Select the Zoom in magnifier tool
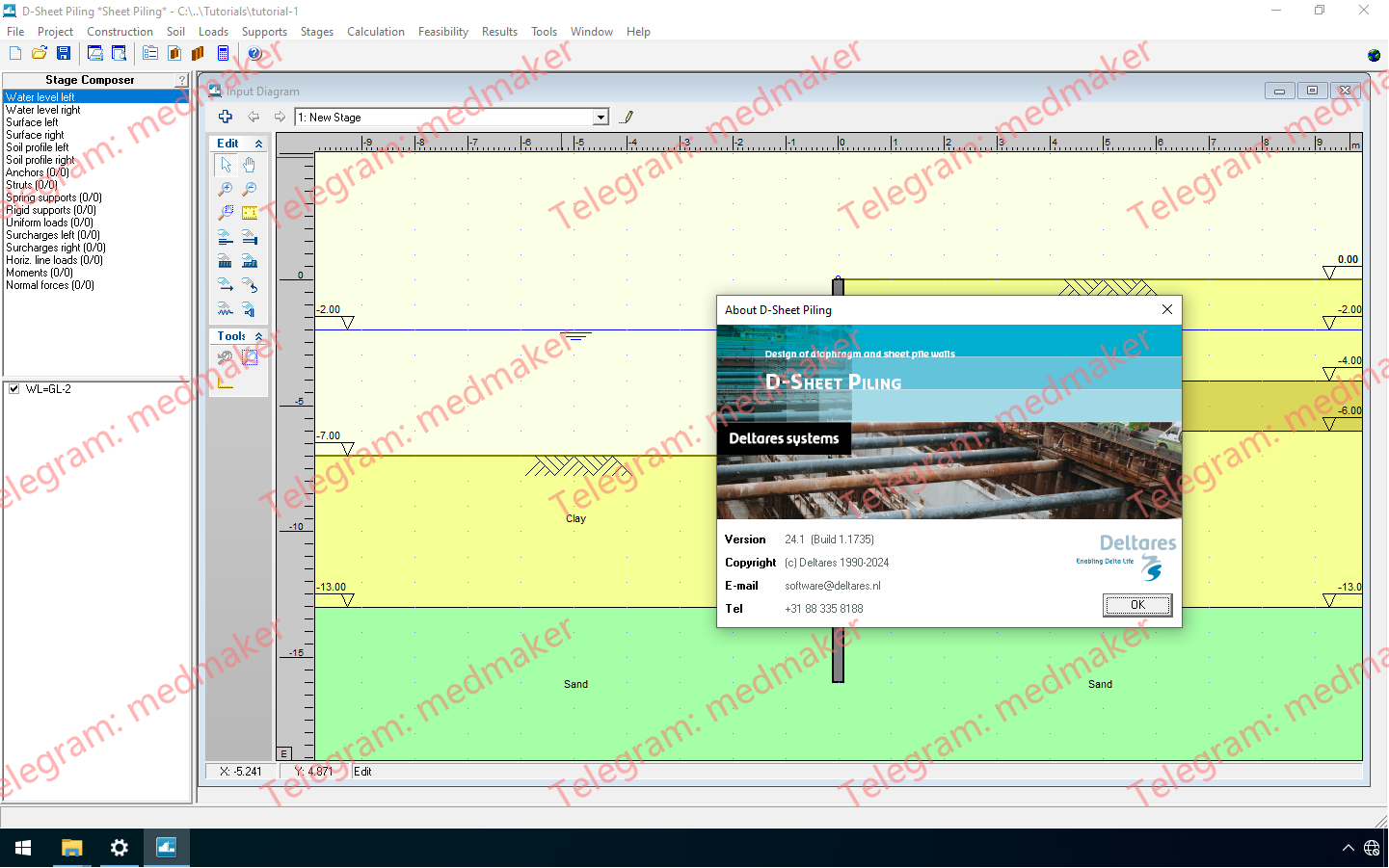1389x868 pixels. (x=226, y=189)
